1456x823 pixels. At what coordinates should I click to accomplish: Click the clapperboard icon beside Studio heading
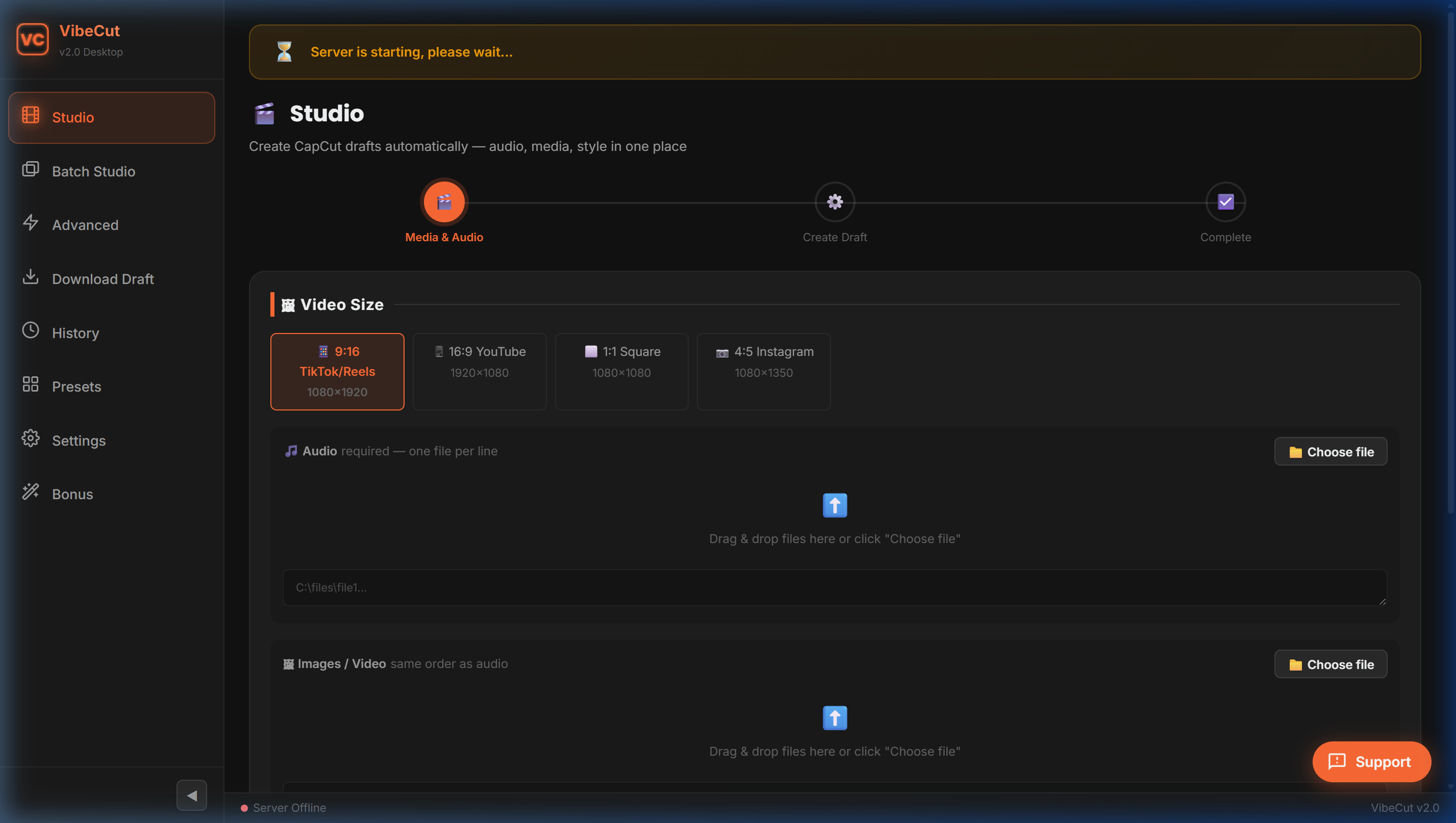click(x=264, y=114)
